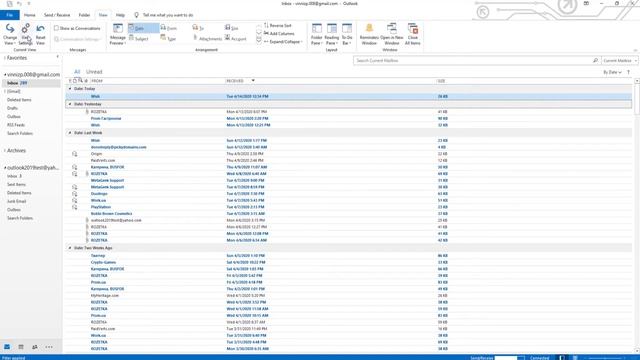Open the Duolingo email row
The width and height of the screenshot is (640, 360).
pyautogui.click(x=349, y=194)
